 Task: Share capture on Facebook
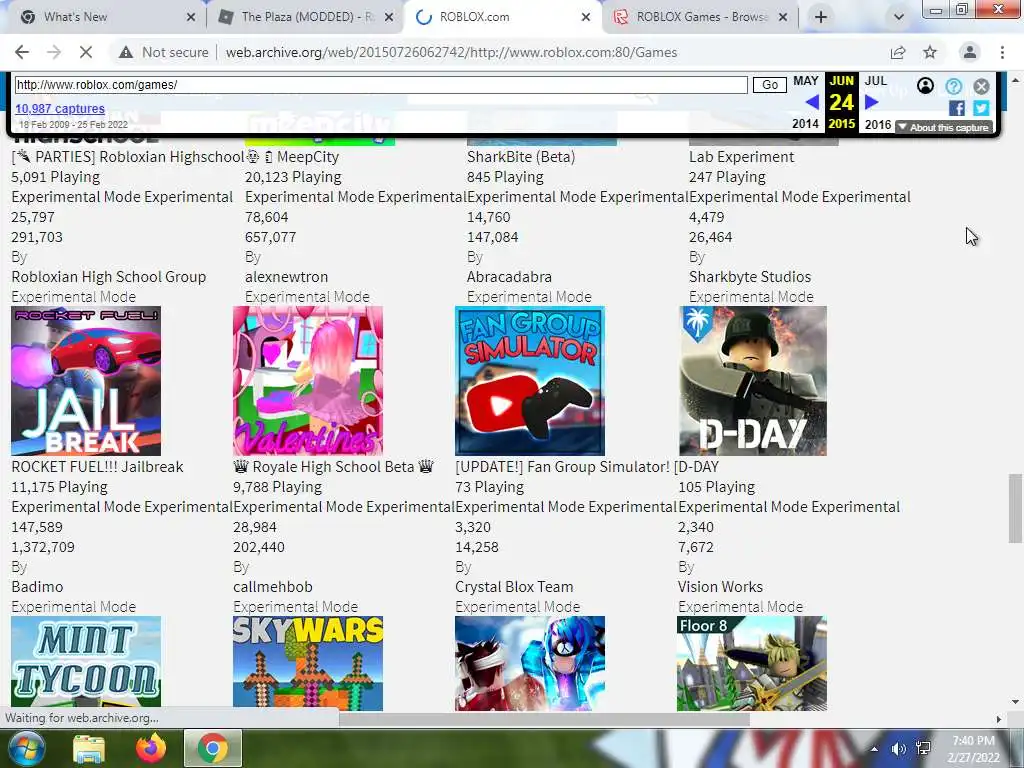pyautogui.click(x=957, y=108)
